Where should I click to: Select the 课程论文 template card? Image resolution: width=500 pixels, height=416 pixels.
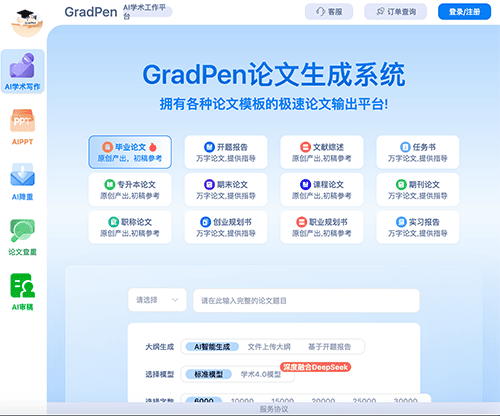(322, 189)
